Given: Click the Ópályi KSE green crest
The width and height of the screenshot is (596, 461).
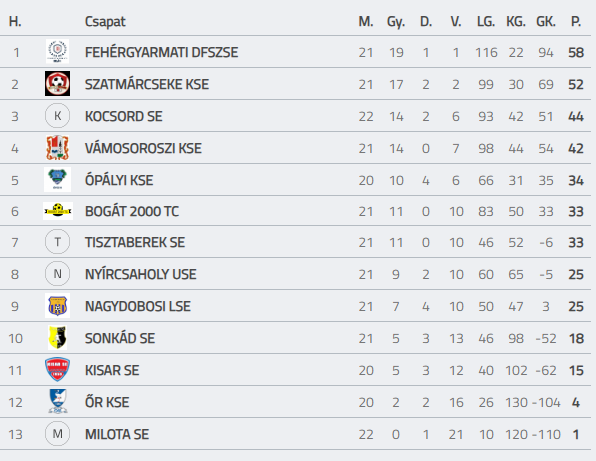Looking at the screenshot, I should coord(57,179).
